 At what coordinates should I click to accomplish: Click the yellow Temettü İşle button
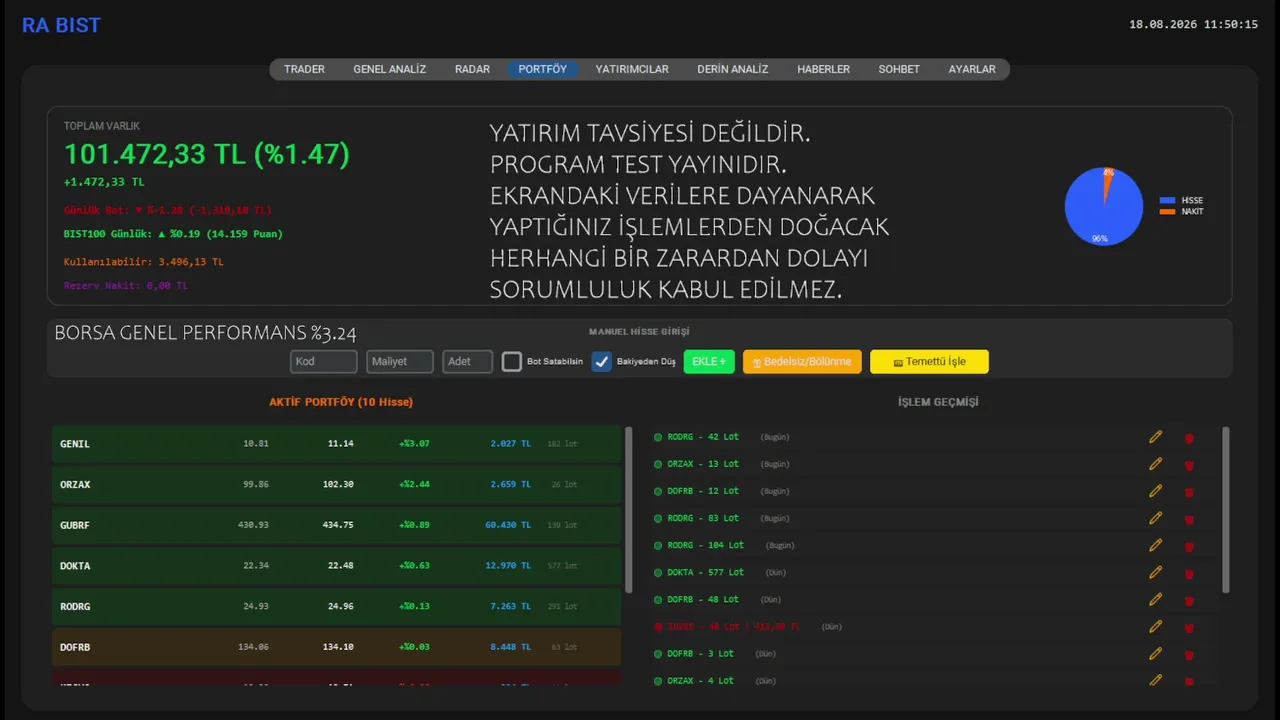(x=929, y=361)
